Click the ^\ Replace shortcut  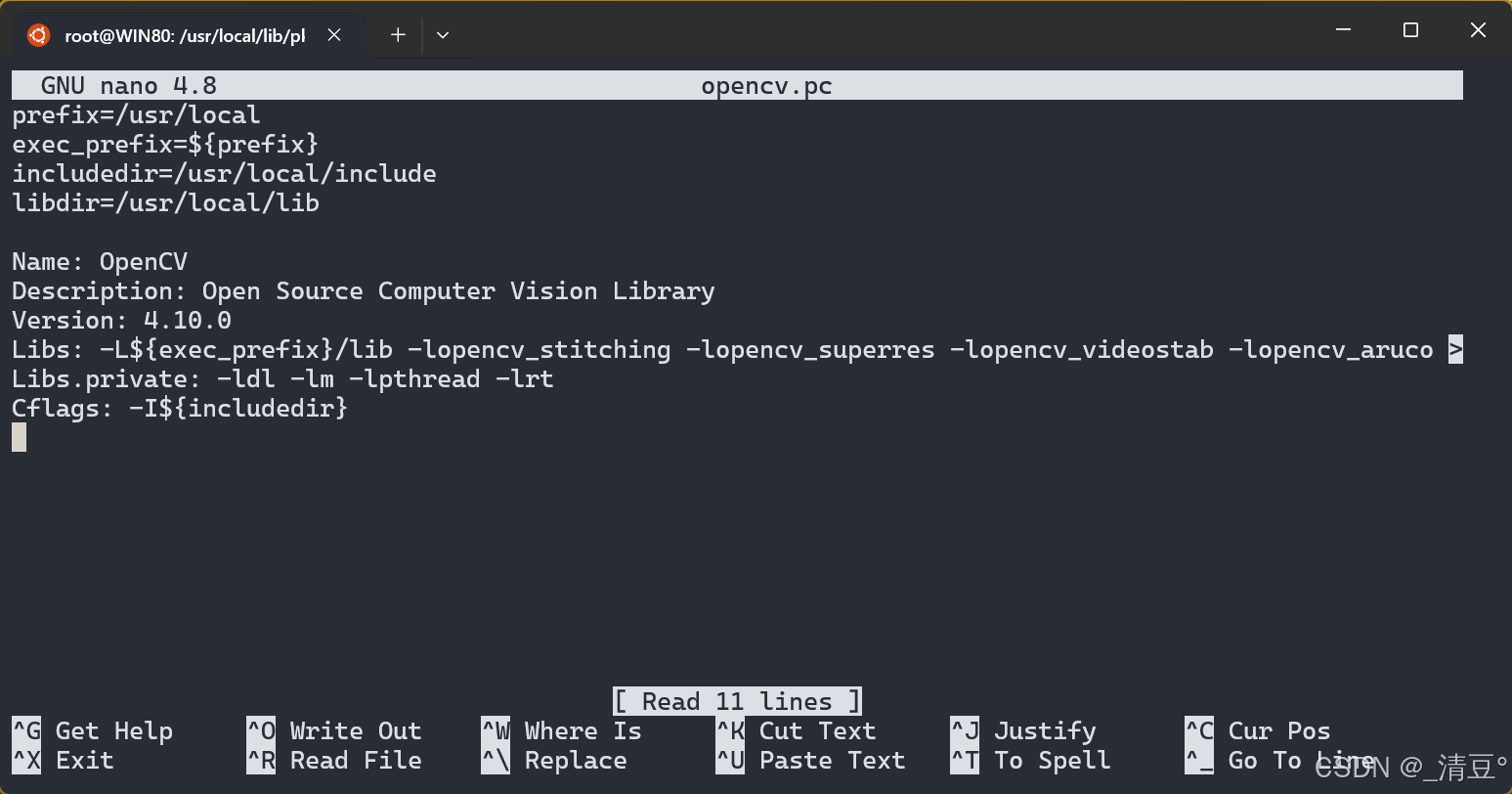point(554,760)
